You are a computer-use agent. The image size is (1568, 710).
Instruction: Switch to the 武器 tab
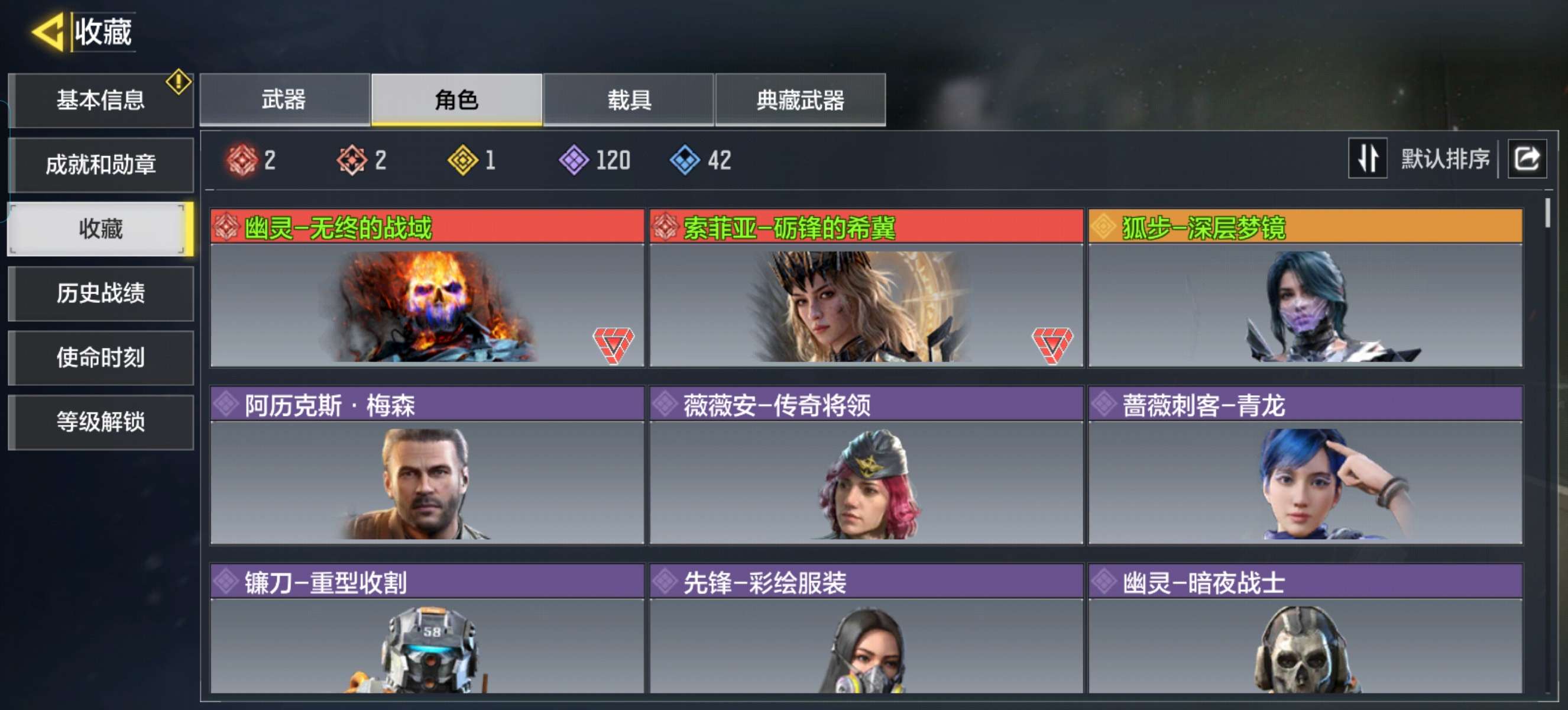pos(284,99)
